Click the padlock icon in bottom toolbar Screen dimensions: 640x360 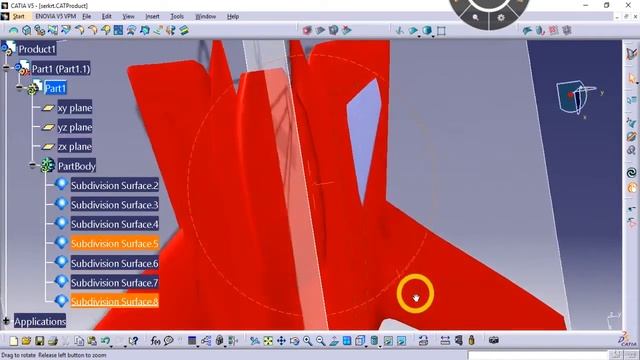tap(472, 340)
